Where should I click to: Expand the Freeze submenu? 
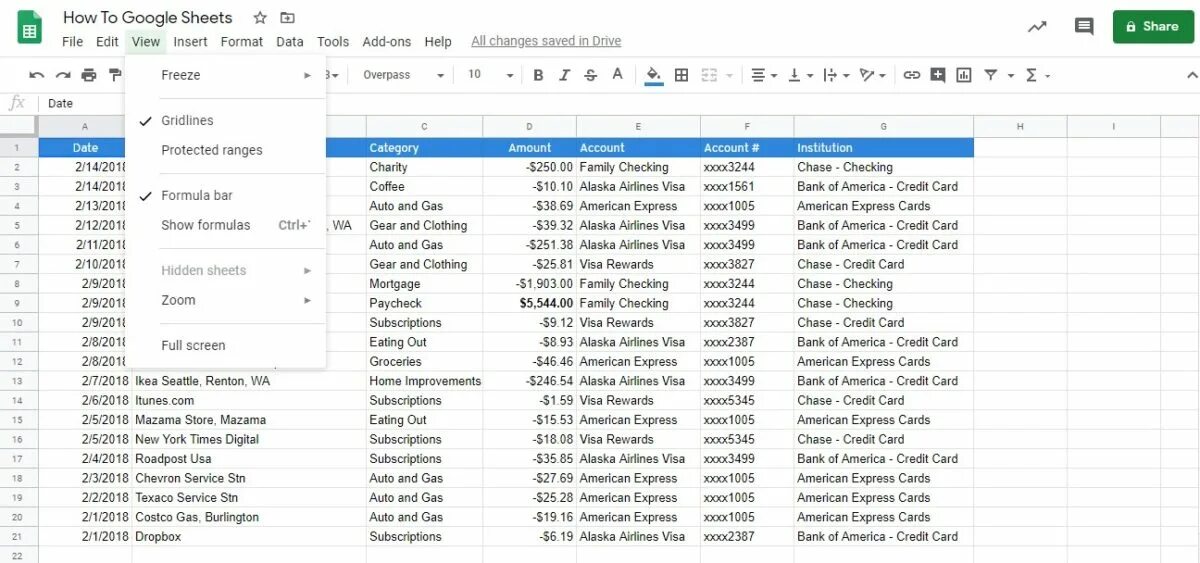[226, 75]
